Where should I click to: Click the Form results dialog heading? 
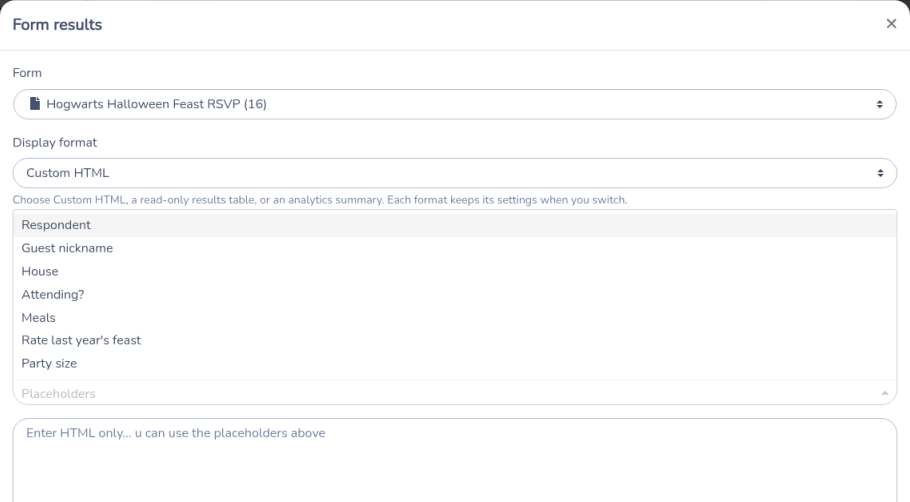coord(57,25)
